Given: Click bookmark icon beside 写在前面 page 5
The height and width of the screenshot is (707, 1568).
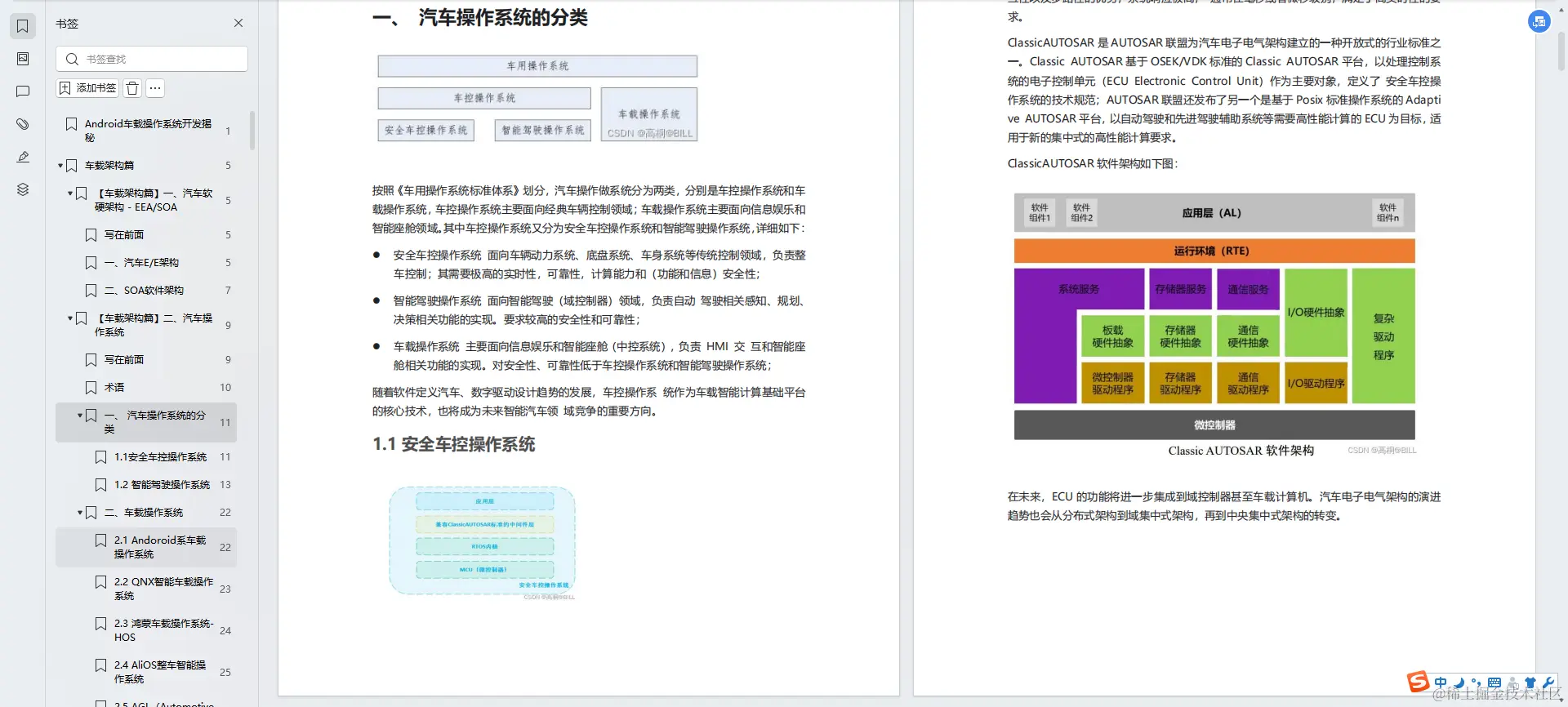Looking at the screenshot, I should [x=91, y=235].
